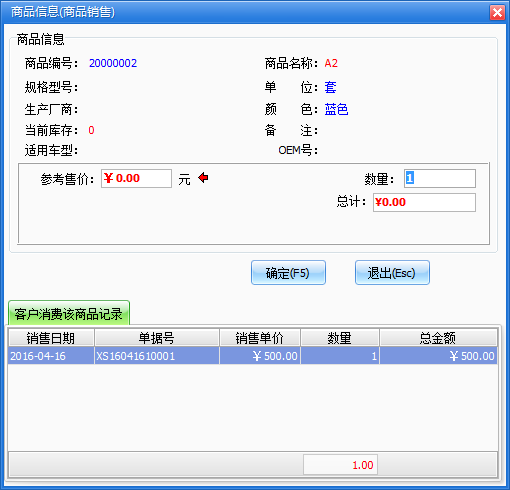Viewport: 510px width, 490px height.
Task: Click the 1.00 quantity summary cell
Action: pos(340,464)
